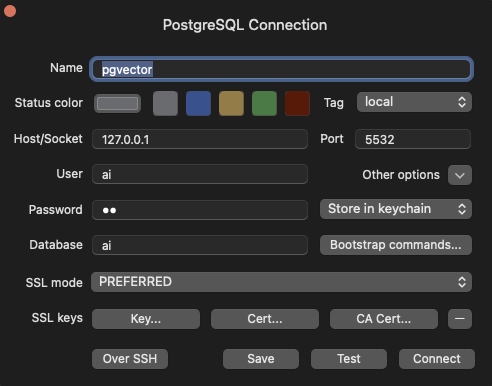Open the Over SSH option
Screen dimensions: 492x386
pyautogui.click(x=130, y=359)
